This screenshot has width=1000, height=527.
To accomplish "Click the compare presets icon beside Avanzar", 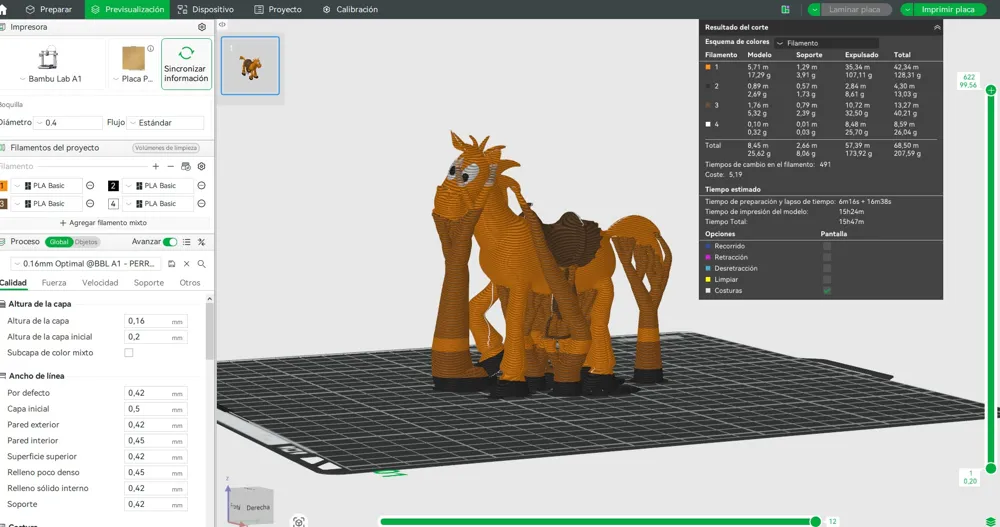I will (x=202, y=242).
